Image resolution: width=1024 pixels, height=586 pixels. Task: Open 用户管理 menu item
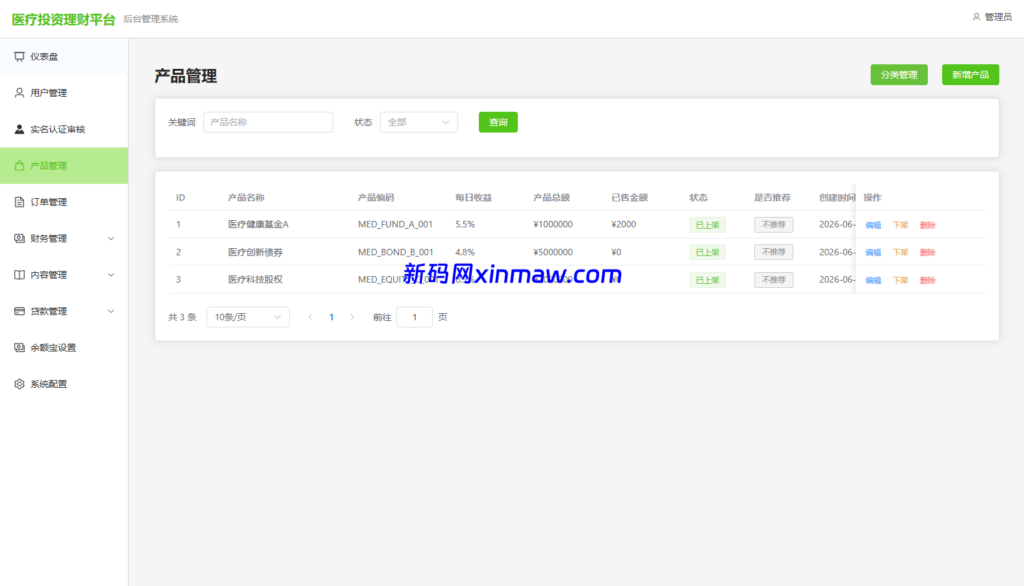pos(64,93)
